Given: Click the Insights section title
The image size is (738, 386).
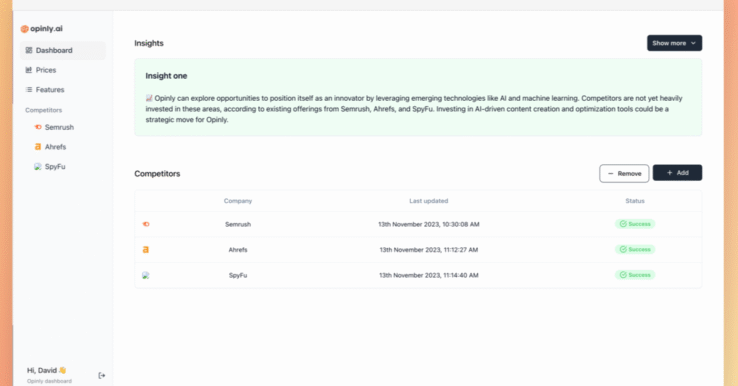Looking at the screenshot, I should tap(149, 43).
